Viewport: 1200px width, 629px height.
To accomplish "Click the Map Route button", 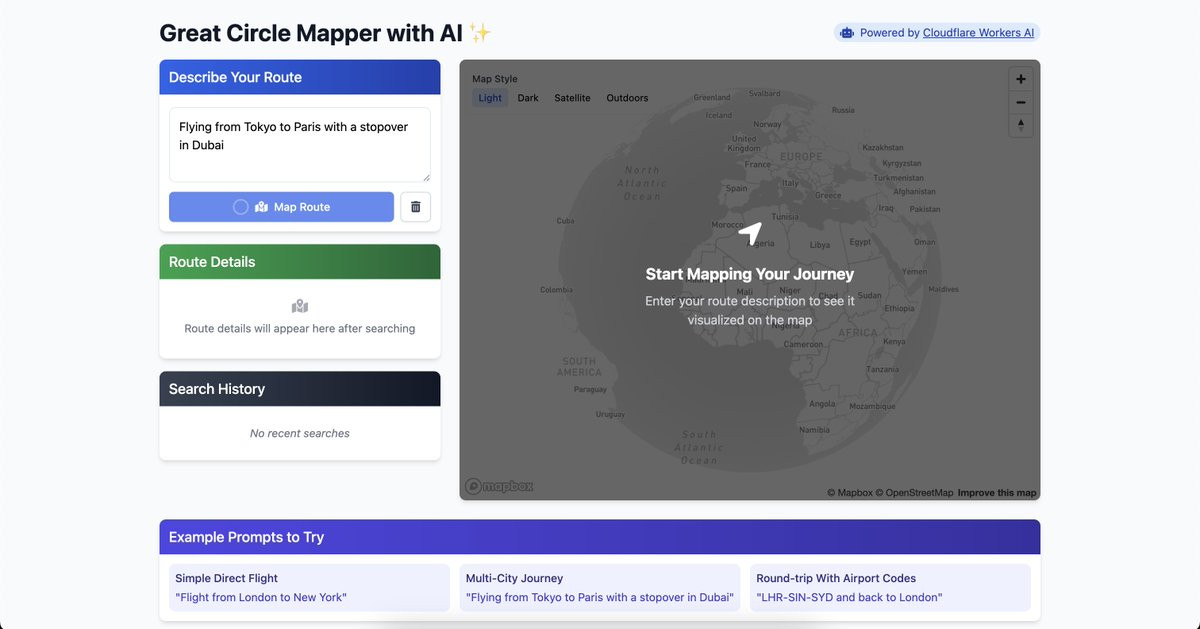I will pos(281,207).
